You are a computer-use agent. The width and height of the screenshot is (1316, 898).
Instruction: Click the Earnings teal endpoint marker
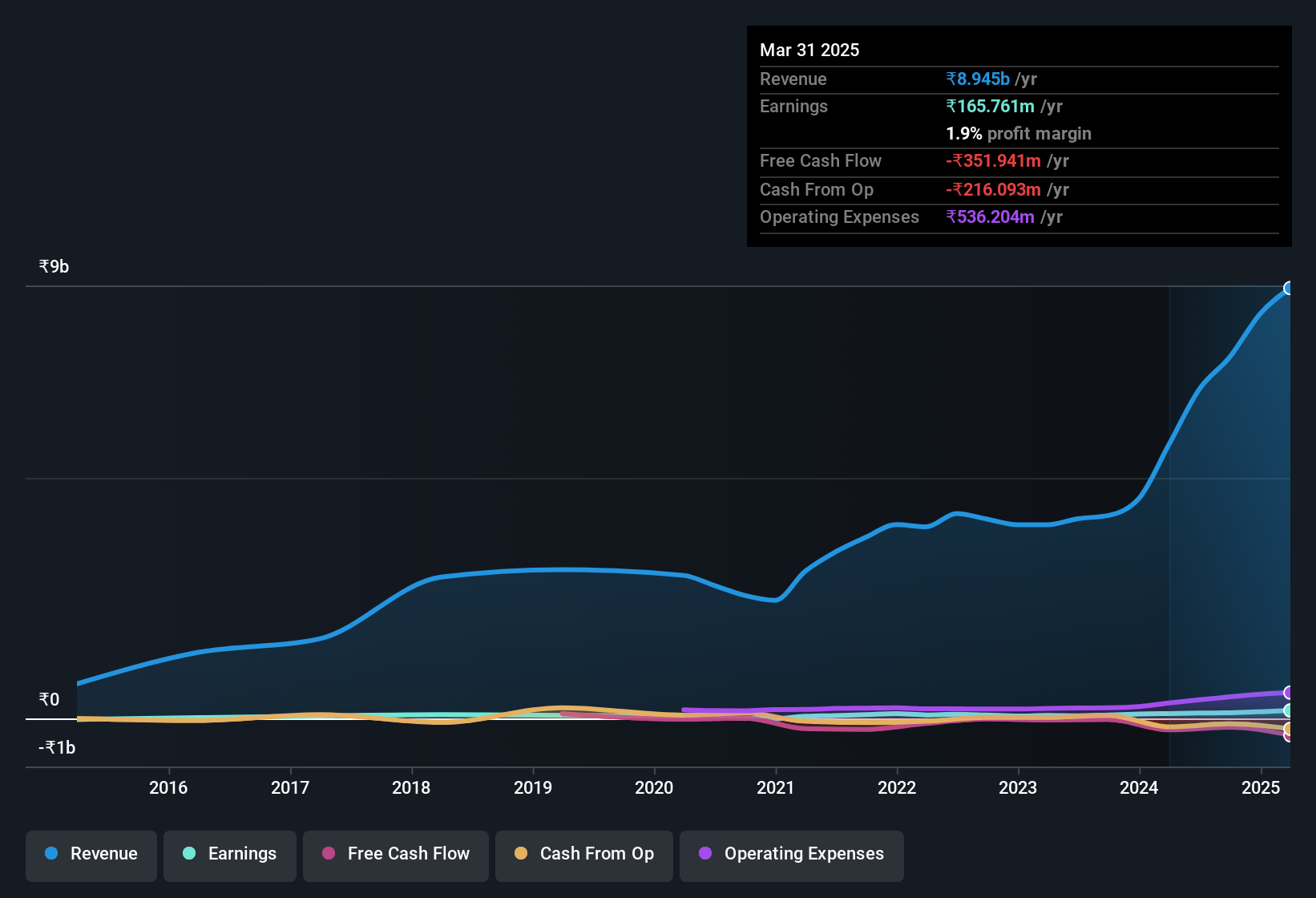[x=1289, y=710]
